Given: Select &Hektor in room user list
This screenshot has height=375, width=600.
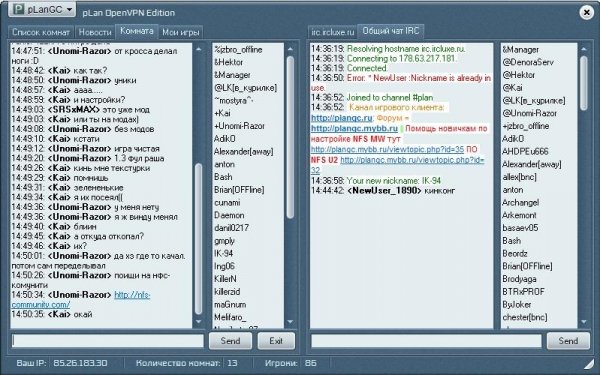Looking at the screenshot, I should click(228, 62).
